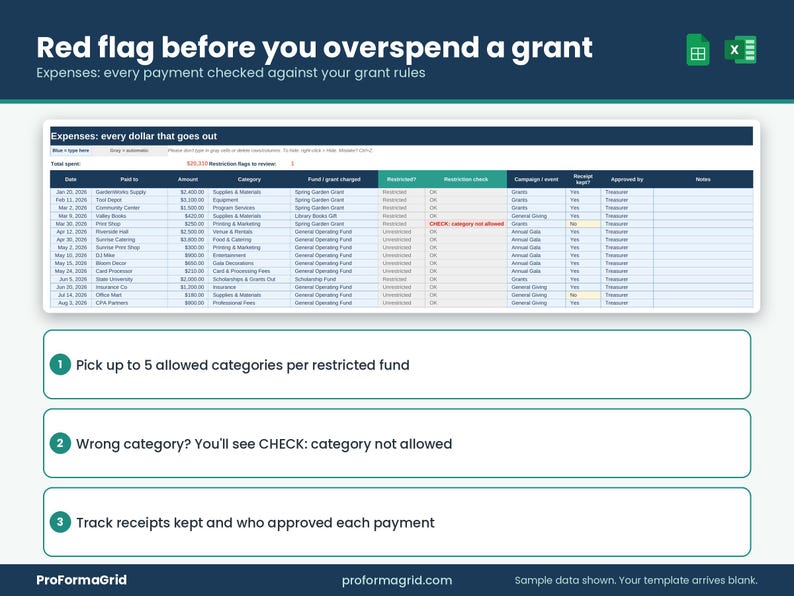Click the Venue & Rentals category cell
The image size is (794, 596).
[x=249, y=231]
